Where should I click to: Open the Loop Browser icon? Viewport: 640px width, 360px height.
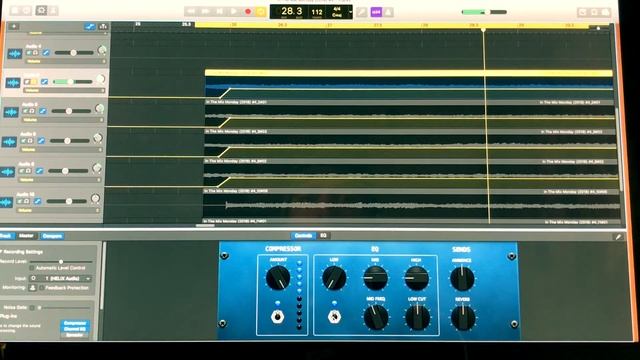[x=594, y=12]
